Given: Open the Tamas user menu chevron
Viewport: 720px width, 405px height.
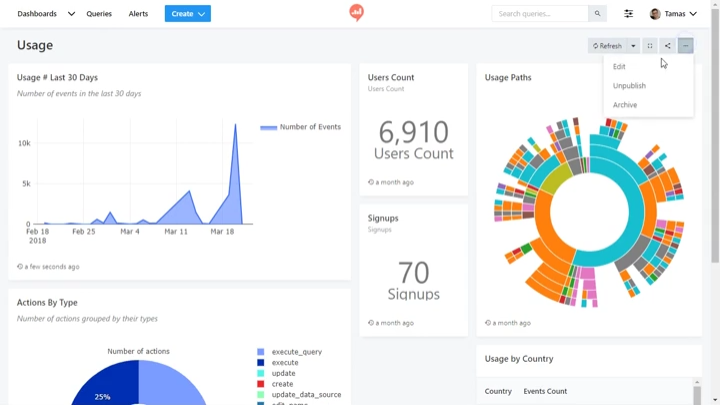Looking at the screenshot, I should (x=693, y=14).
